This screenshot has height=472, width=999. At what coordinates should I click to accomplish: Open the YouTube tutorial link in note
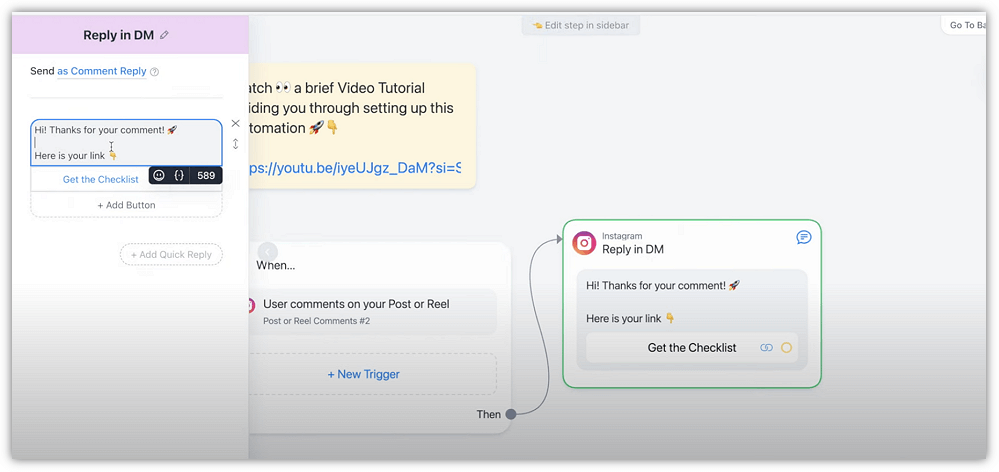point(356,168)
